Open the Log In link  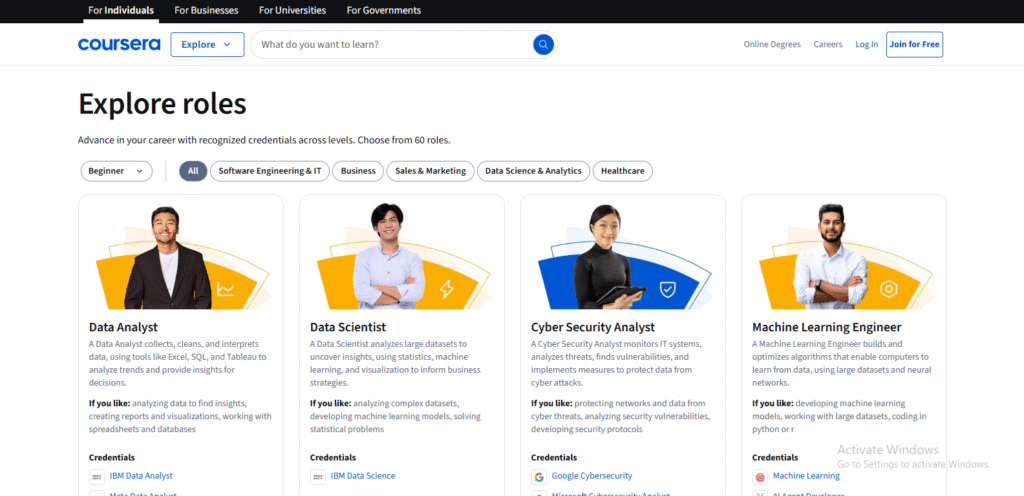click(x=866, y=44)
